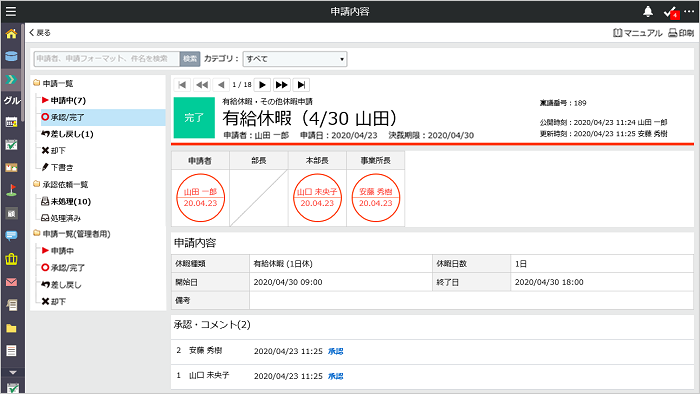Open the chat bubble sidebar icon
The image size is (700, 394).
click(11, 236)
